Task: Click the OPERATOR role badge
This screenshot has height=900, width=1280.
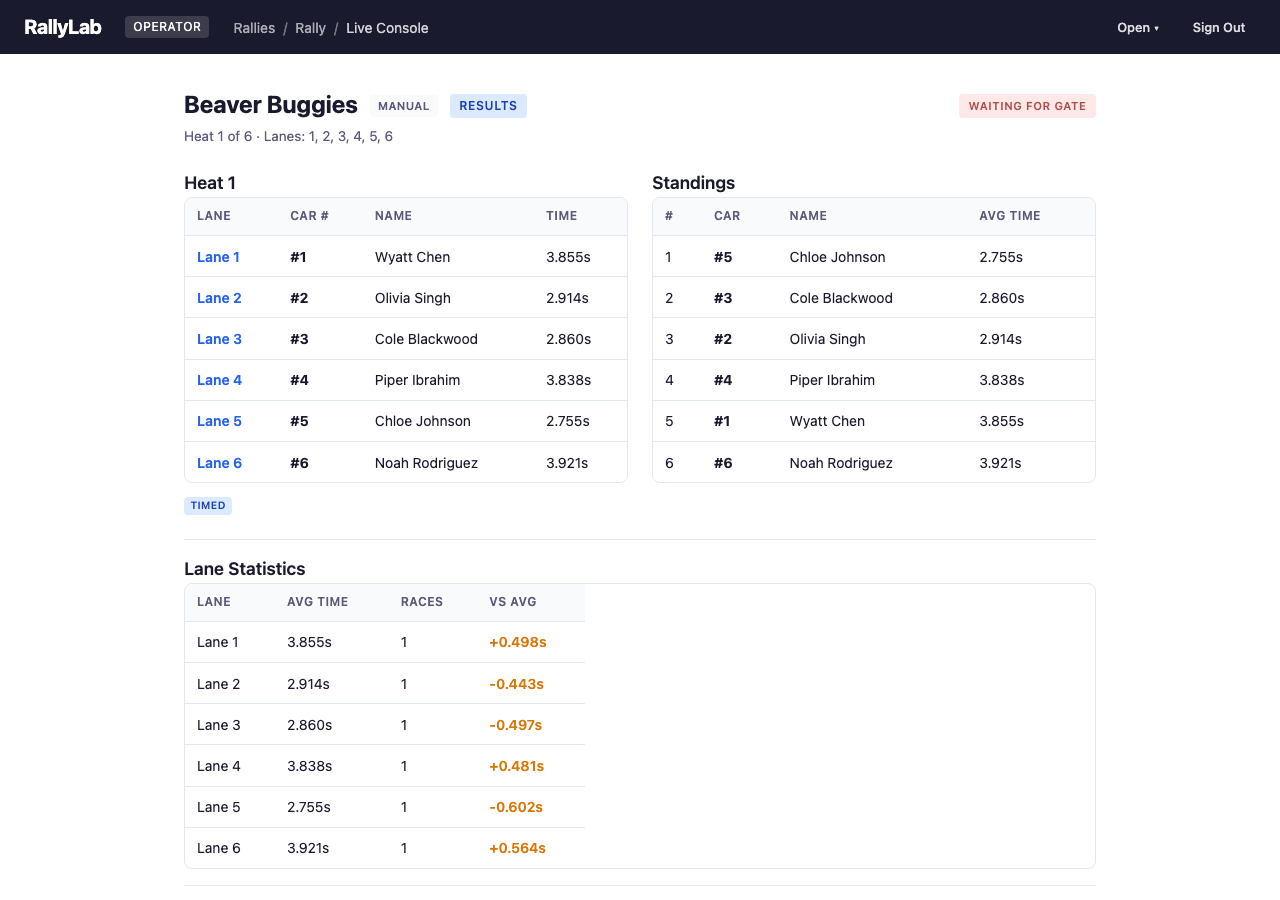Action: click(166, 26)
